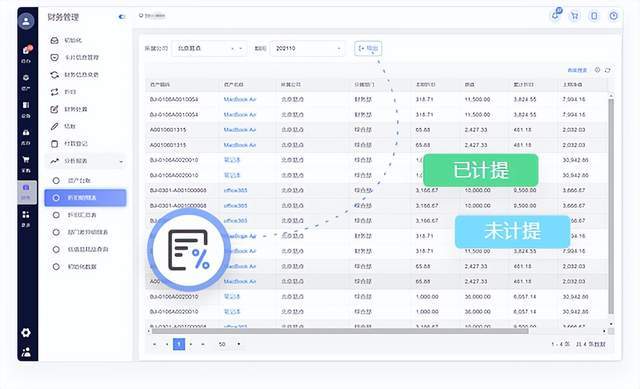This screenshot has height=389, width=640.
Task: Go to the next page arrow after page 1
Action: click(191, 344)
